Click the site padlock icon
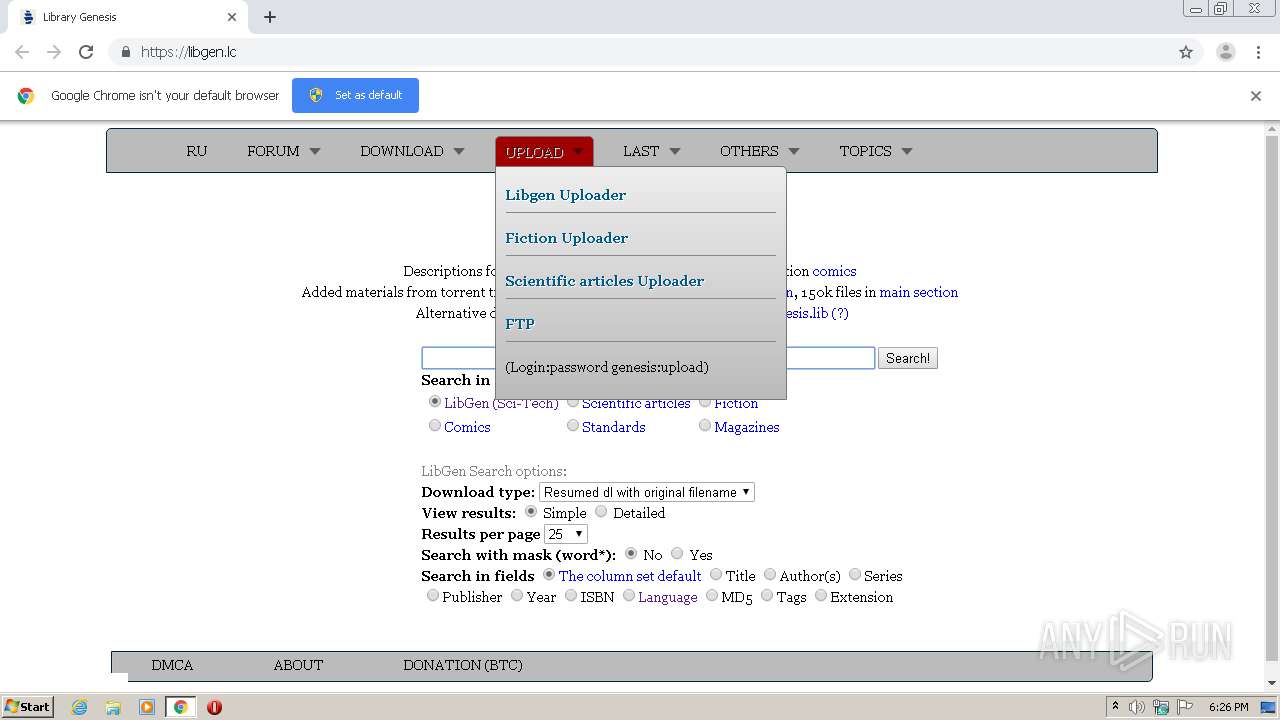 pyautogui.click(x=126, y=52)
